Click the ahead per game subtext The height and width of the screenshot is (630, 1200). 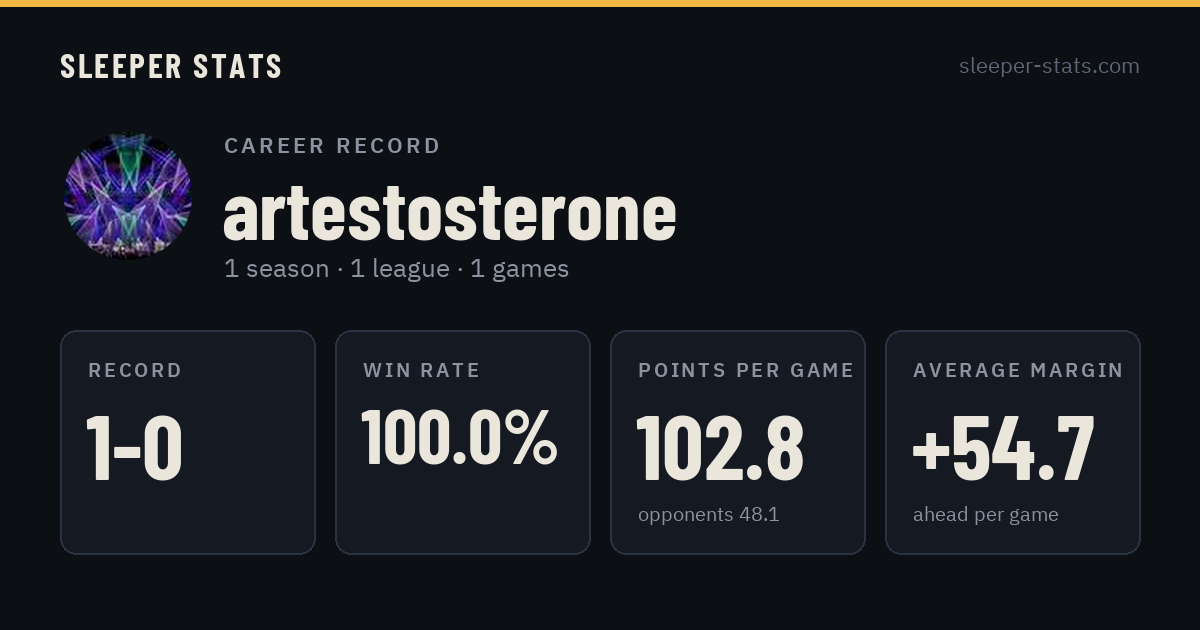point(986,515)
